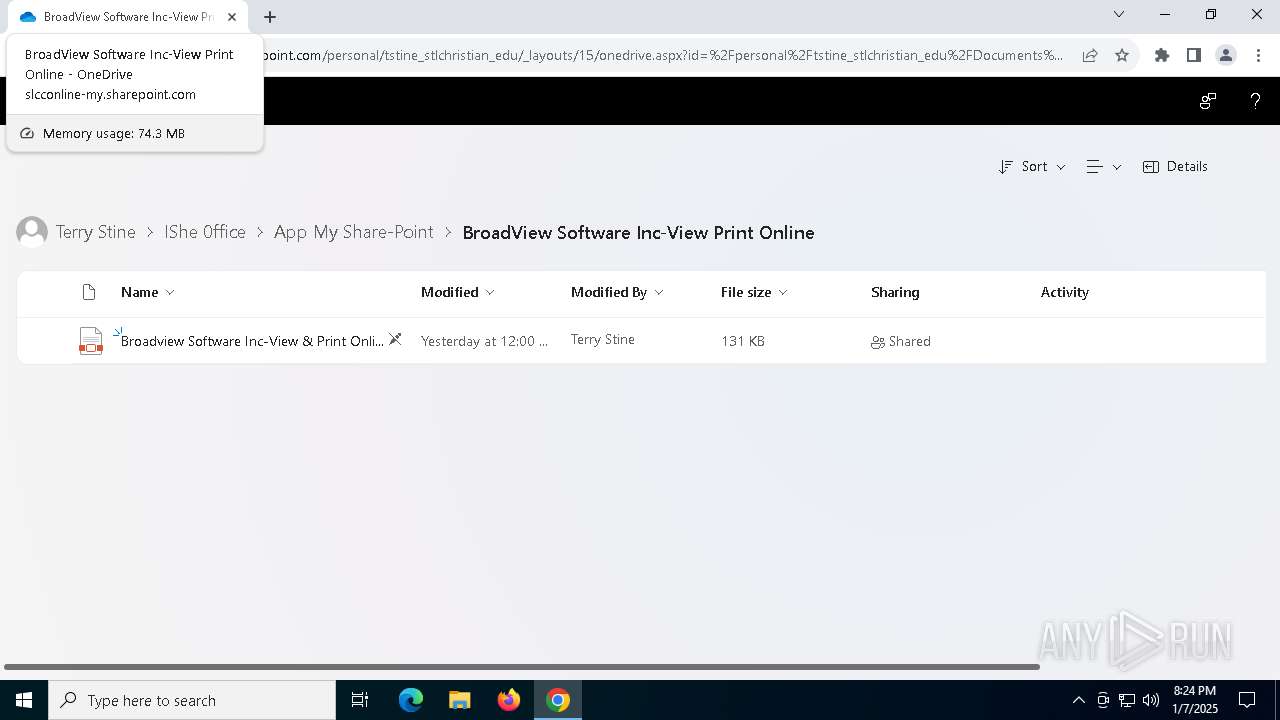
Task: Open the notification center icon
Action: (x=1247, y=700)
